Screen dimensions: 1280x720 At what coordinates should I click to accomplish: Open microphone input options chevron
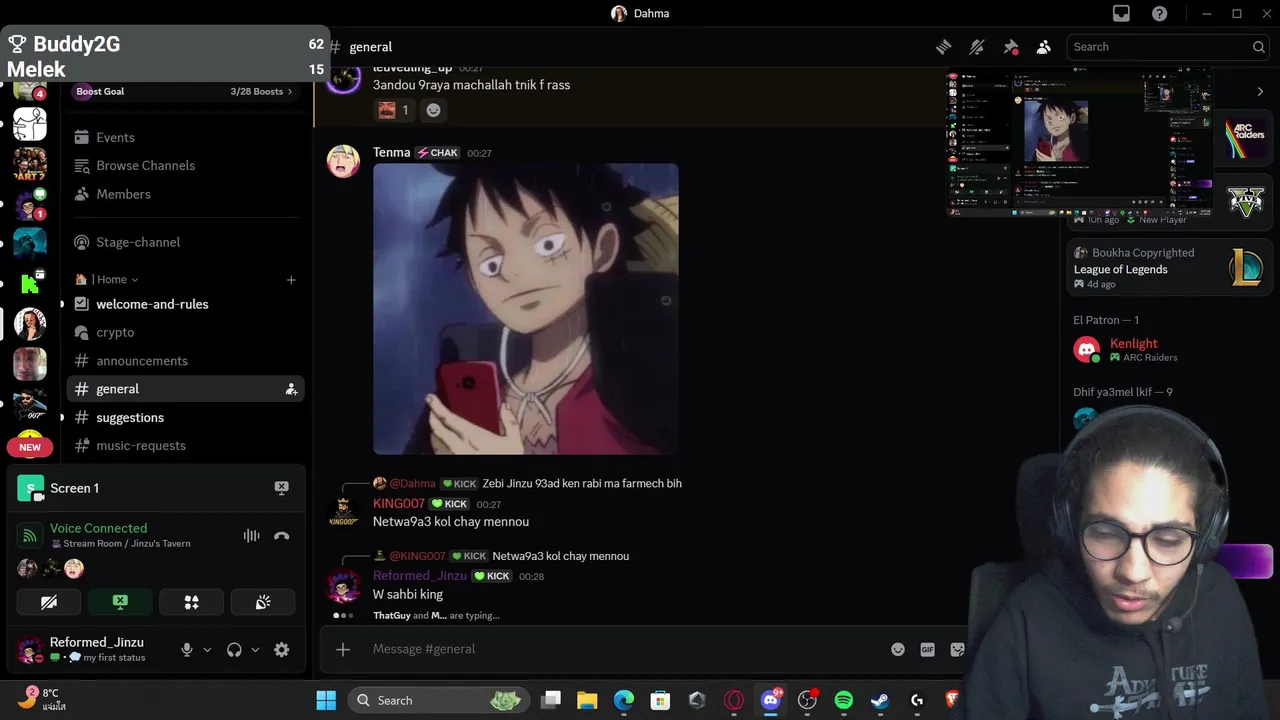[207, 650]
